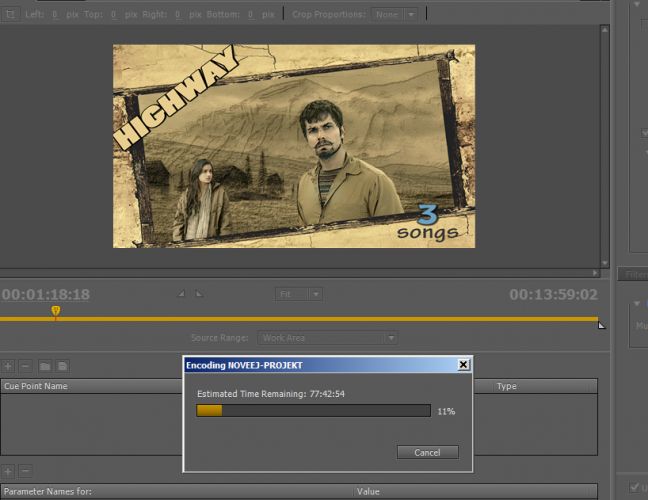Viewport: 648px width, 500px height.
Task: Click the import cue points folder icon
Action: (45, 366)
